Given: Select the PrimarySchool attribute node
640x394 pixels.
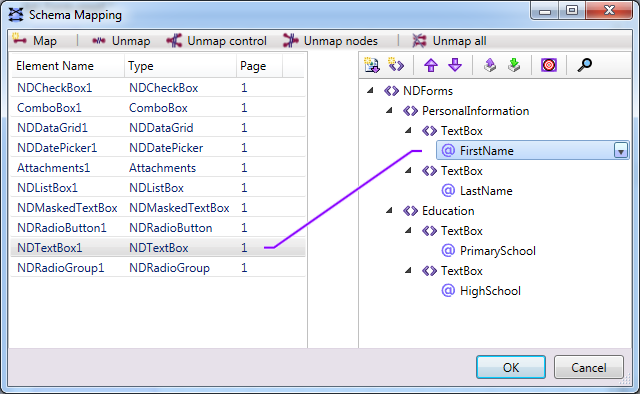Looking at the screenshot, I should click(498, 251).
